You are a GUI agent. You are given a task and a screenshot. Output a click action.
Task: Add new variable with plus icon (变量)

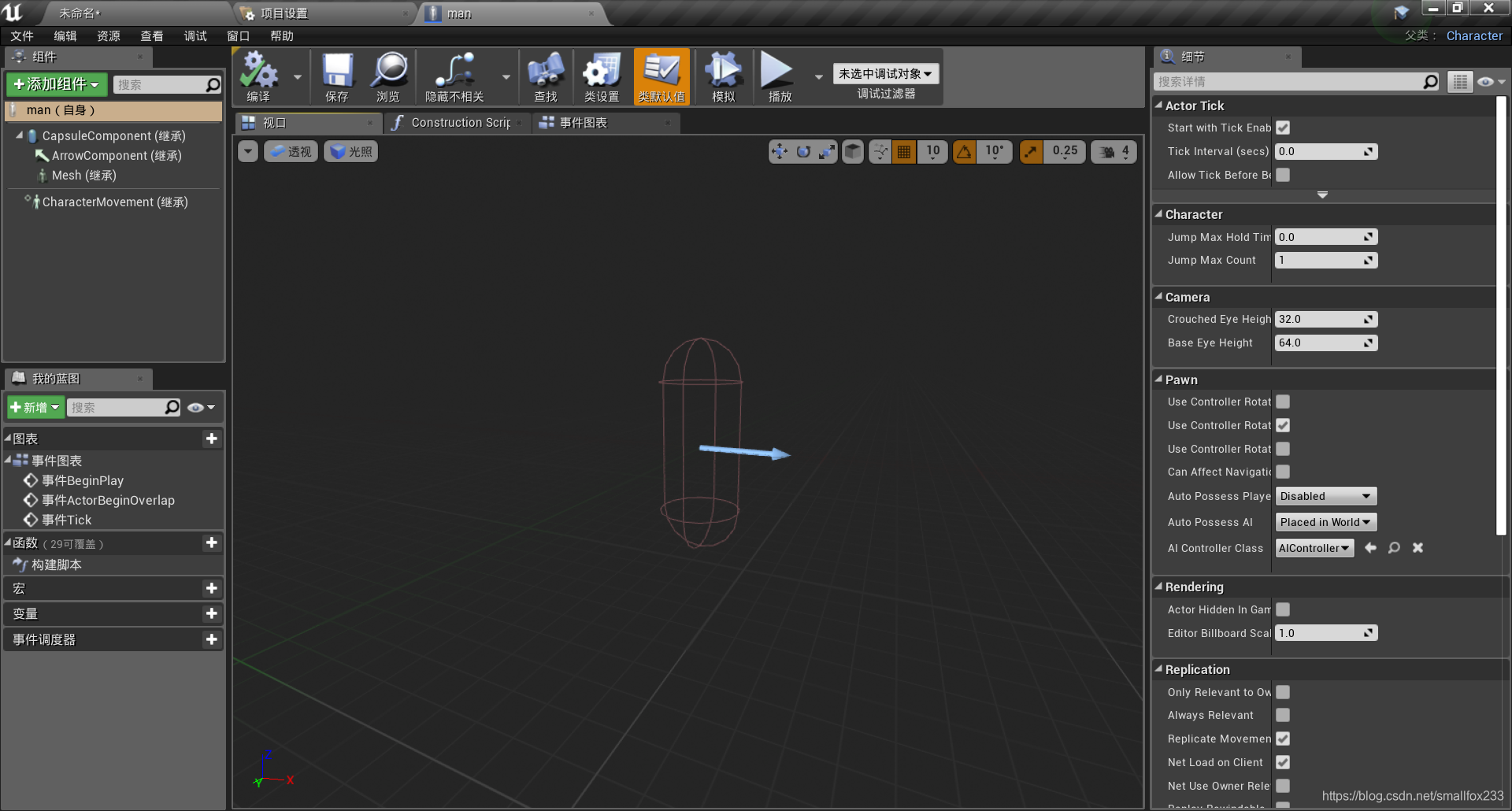pyautogui.click(x=211, y=613)
